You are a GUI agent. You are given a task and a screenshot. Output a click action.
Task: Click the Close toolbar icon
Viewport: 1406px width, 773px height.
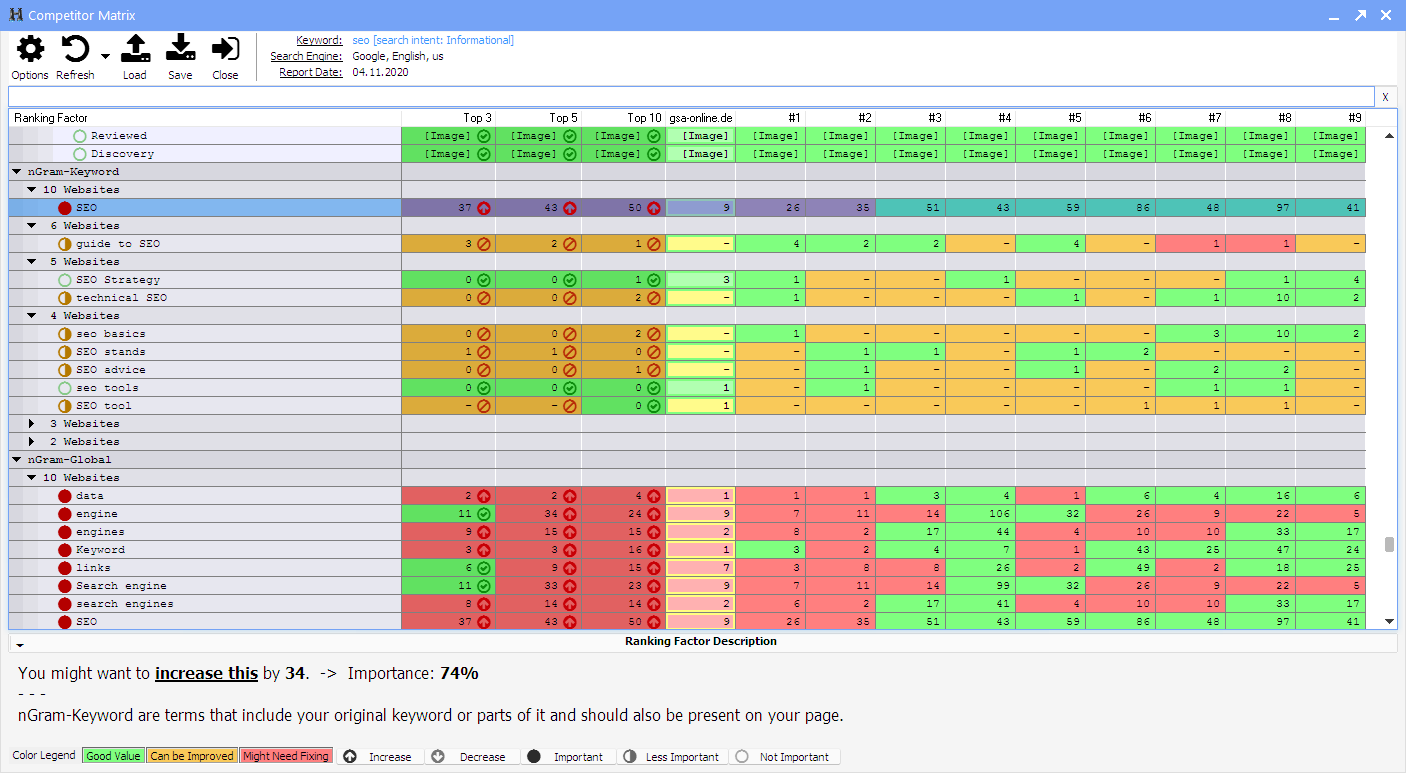tap(226, 49)
